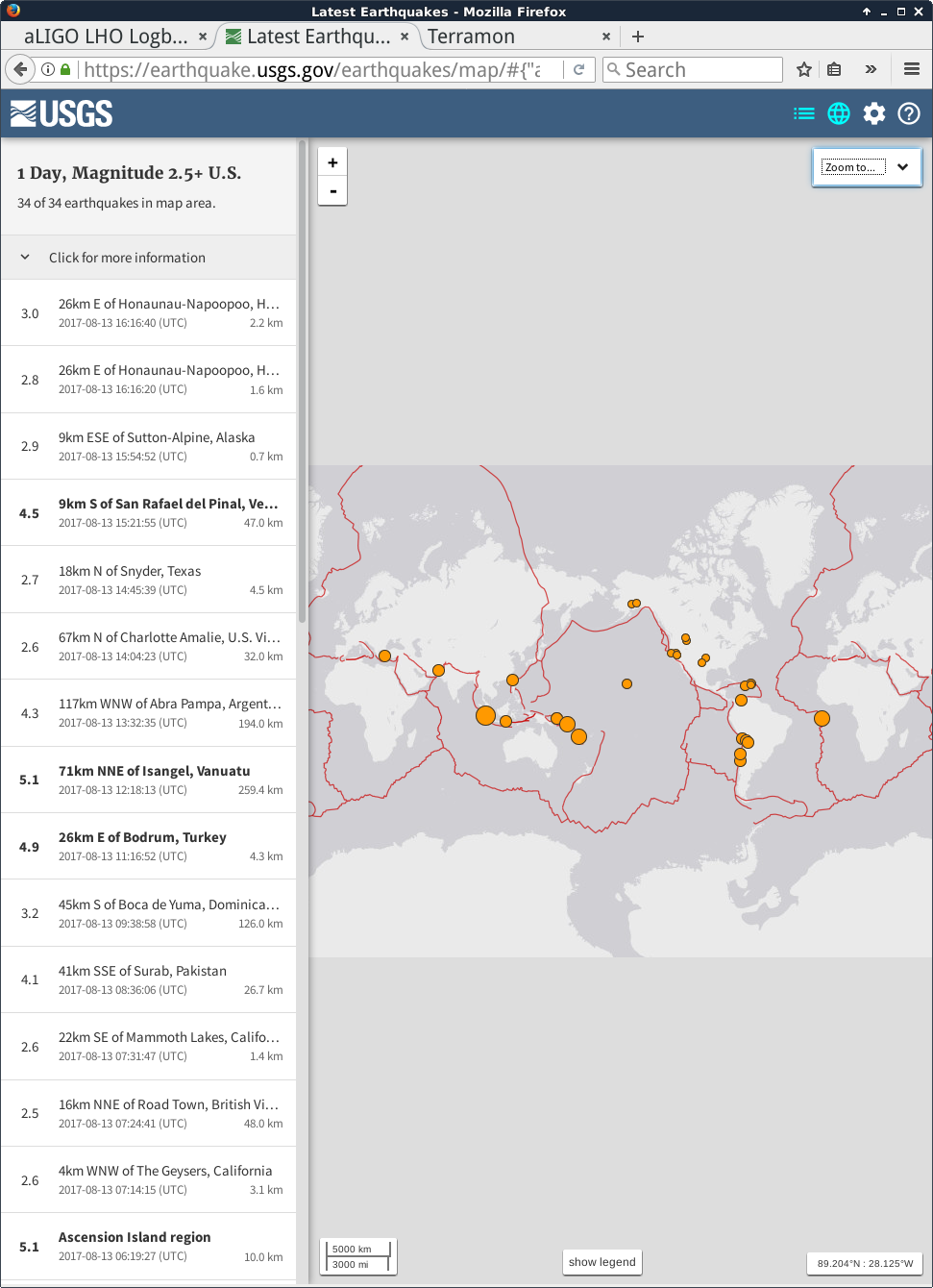Screen dimensions: 933x1288
Task: Show site information icon in address bar
Action: [47, 69]
